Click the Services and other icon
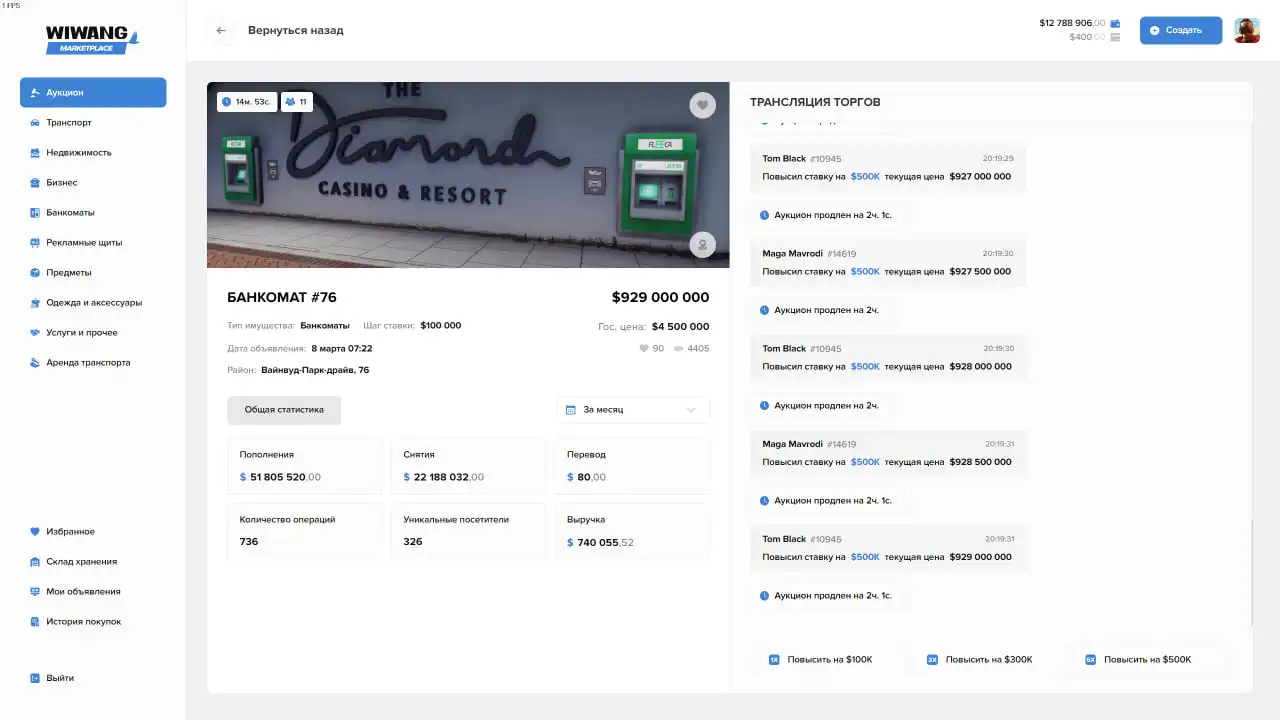The width and height of the screenshot is (1280, 720). pos(35,333)
